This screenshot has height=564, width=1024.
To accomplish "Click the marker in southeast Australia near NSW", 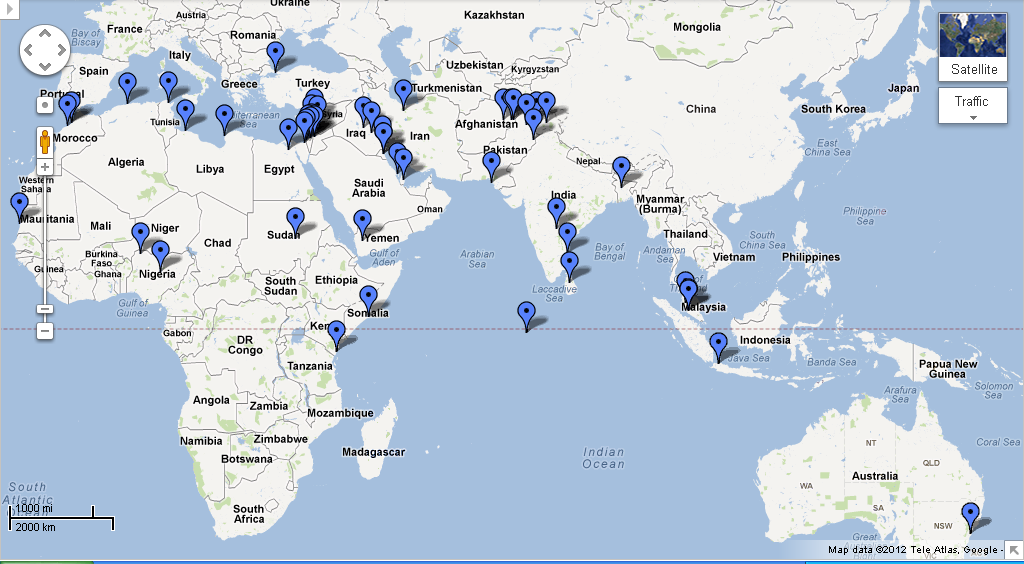I will pyautogui.click(x=970, y=515).
